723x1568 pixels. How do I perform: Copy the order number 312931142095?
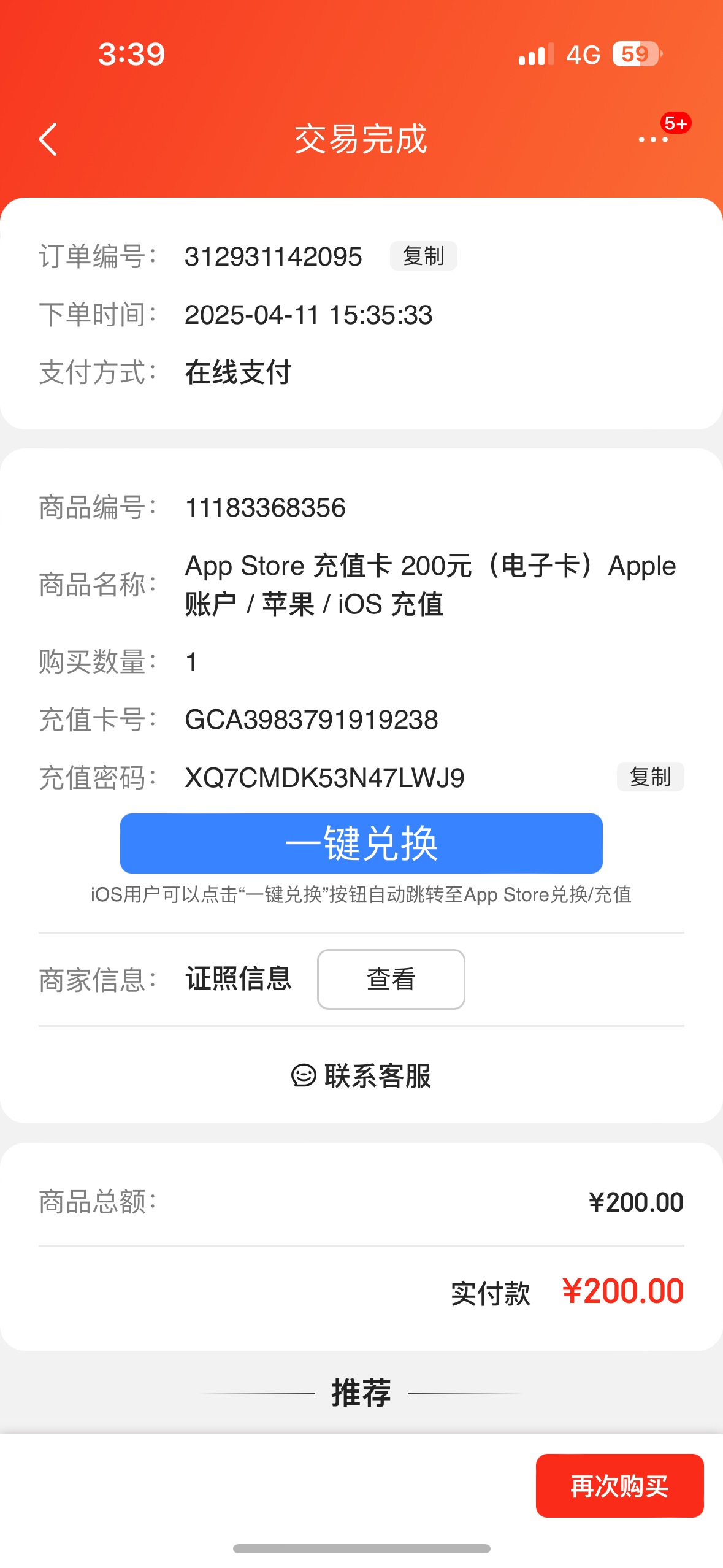tap(423, 256)
